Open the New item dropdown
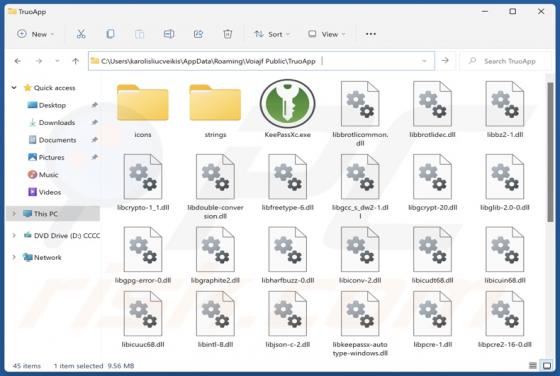The image size is (560, 376). coord(36,34)
